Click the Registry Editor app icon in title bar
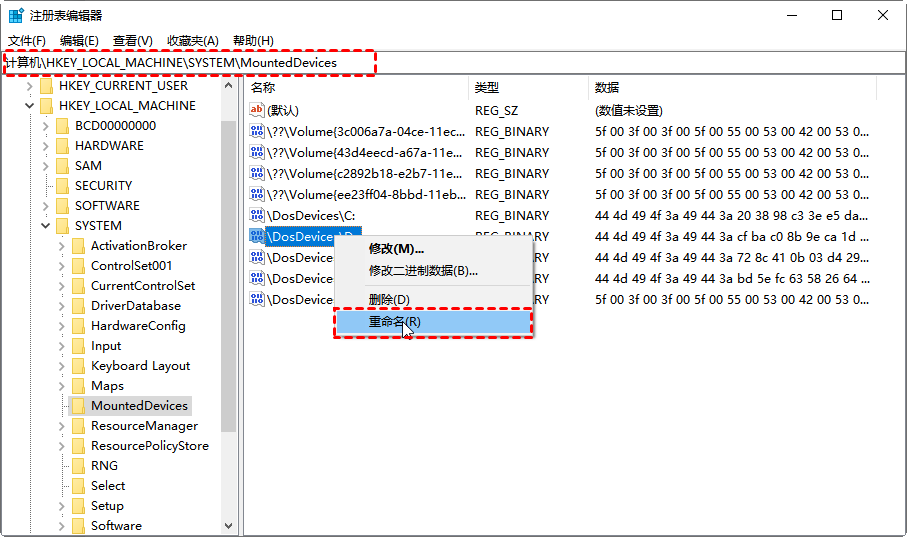This screenshot has width=907, height=537. [x=16, y=16]
